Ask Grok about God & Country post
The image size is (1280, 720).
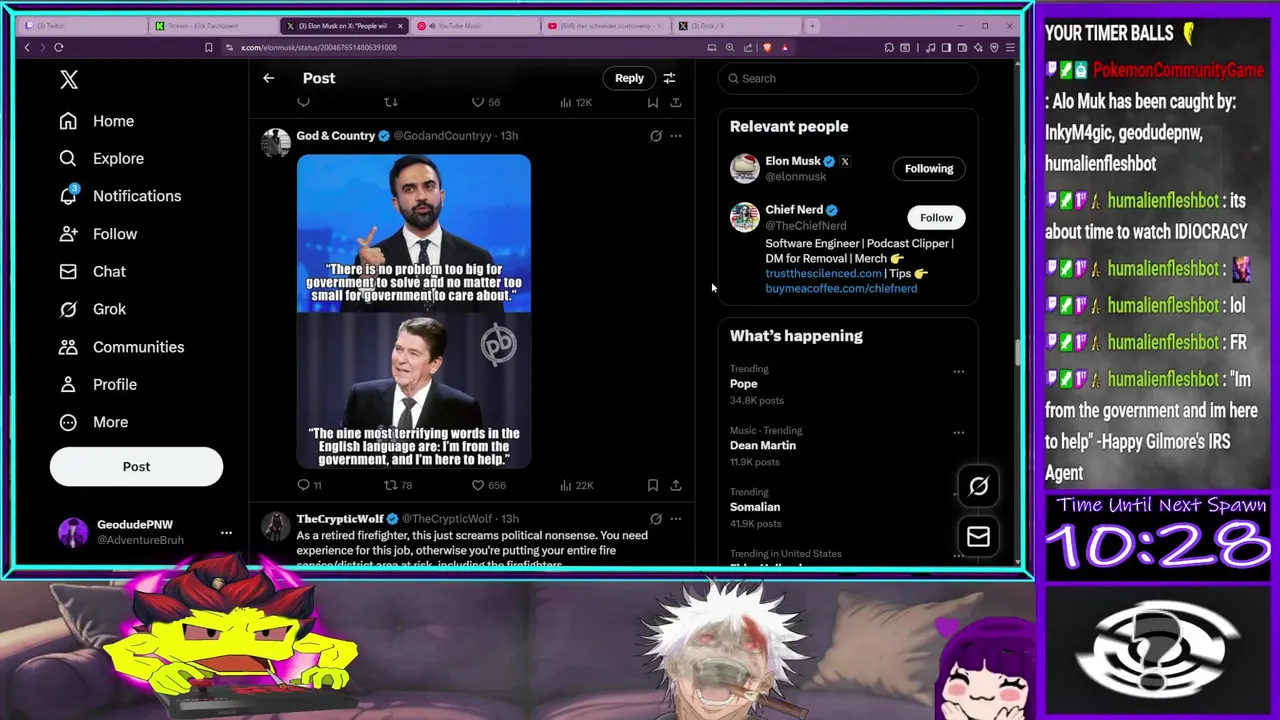tap(656, 136)
